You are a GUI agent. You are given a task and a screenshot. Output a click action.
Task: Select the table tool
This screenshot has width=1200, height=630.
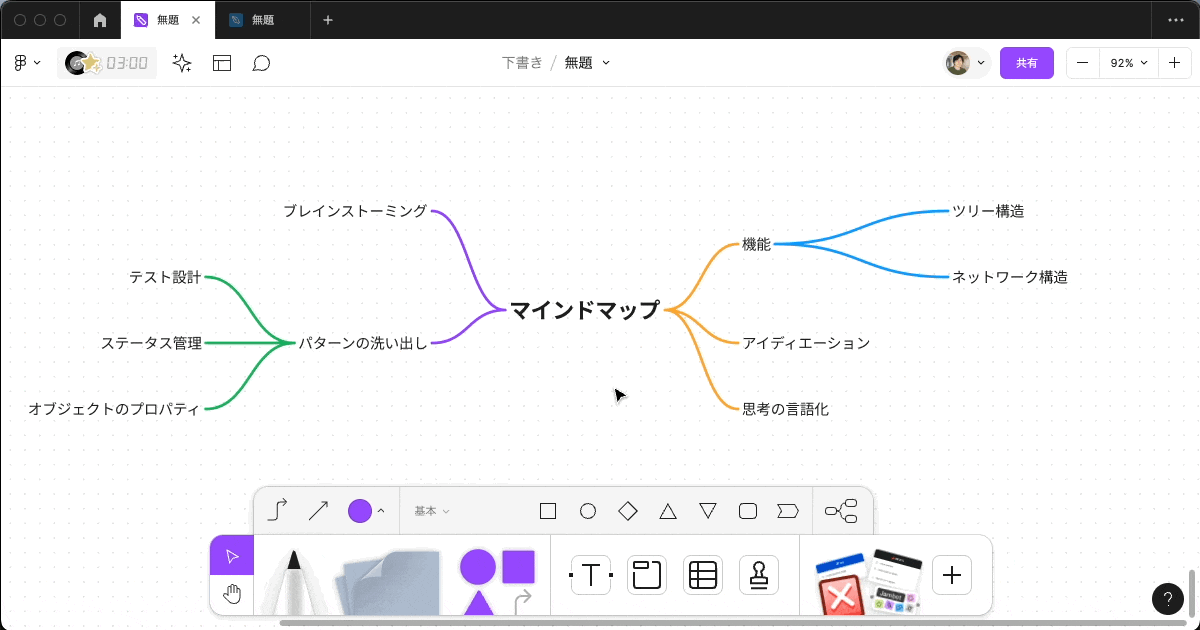pos(703,575)
